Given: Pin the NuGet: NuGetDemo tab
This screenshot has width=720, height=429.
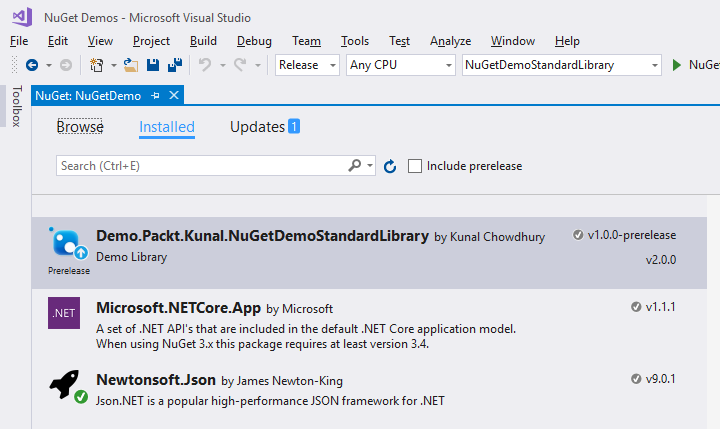Looking at the screenshot, I should click(156, 96).
